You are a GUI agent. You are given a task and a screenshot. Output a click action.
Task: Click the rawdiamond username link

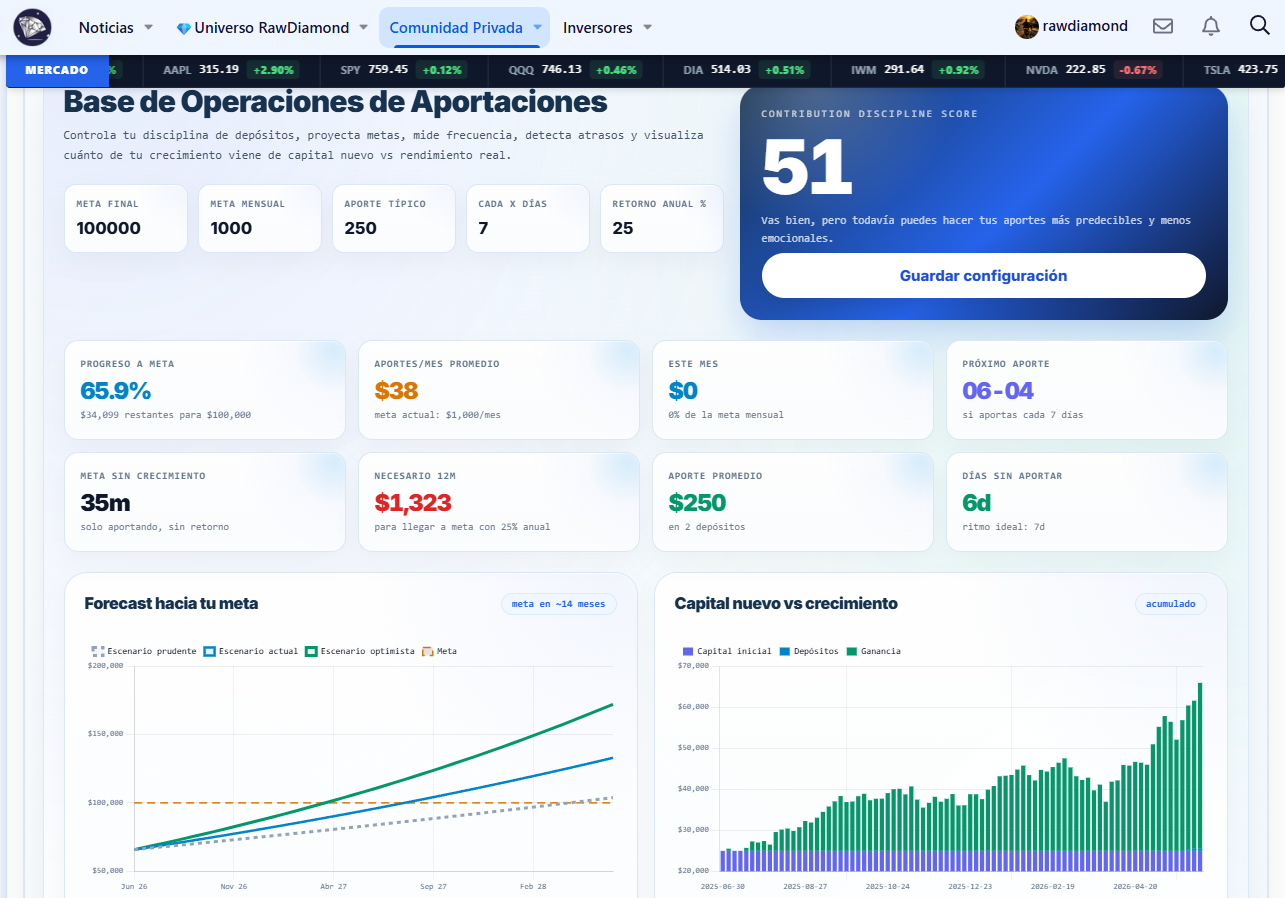(x=1085, y=27)
